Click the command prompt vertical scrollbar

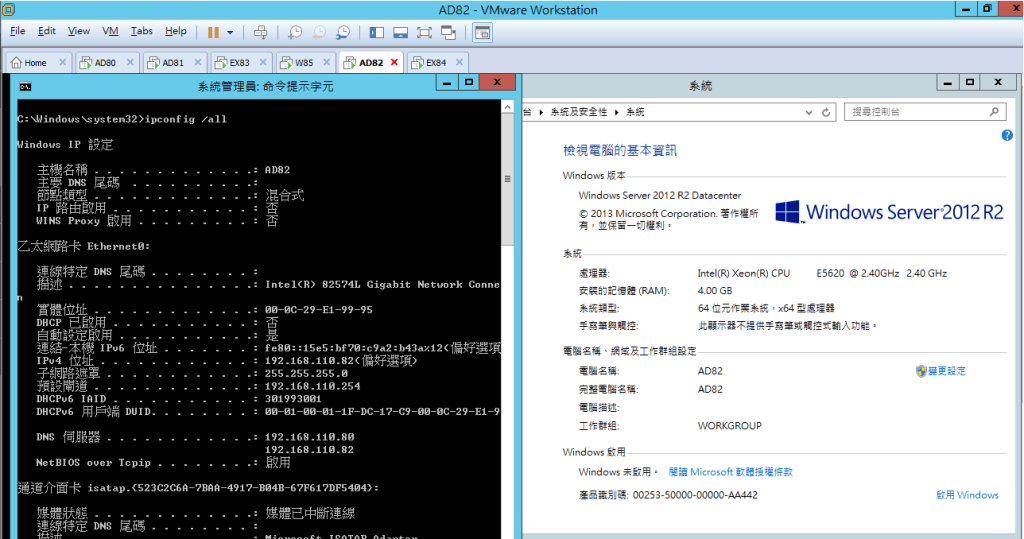(507, 300)
